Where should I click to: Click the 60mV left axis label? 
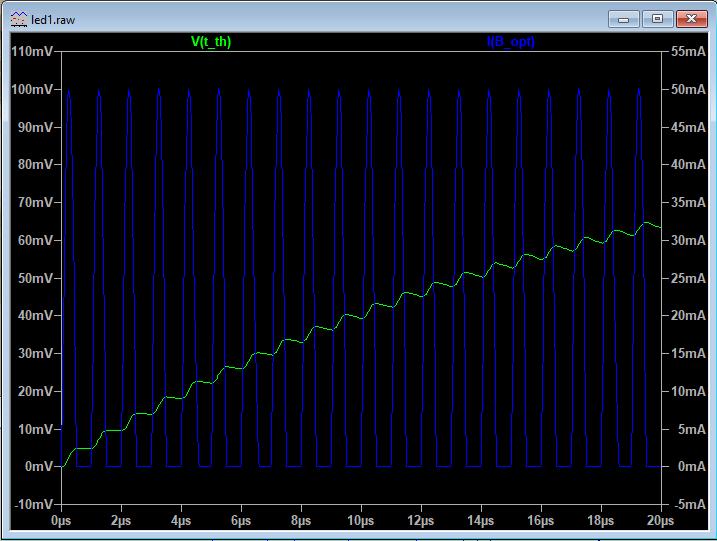coord(35,240)
